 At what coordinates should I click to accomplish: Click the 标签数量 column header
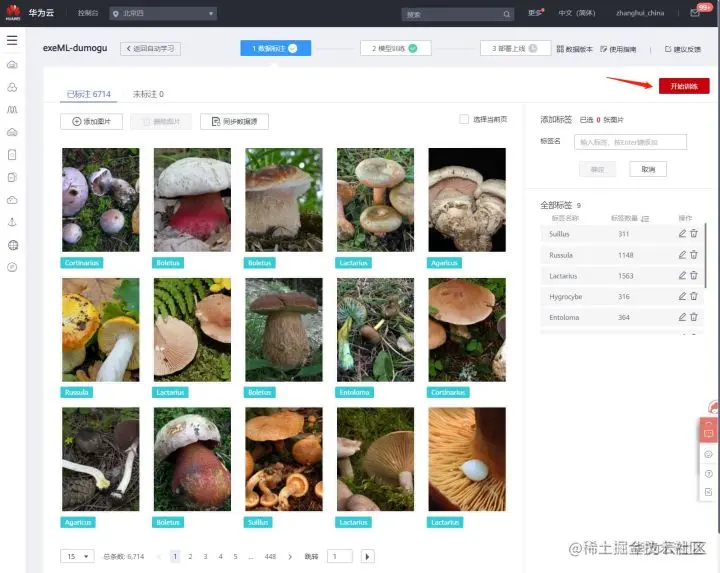click(624, 219)
